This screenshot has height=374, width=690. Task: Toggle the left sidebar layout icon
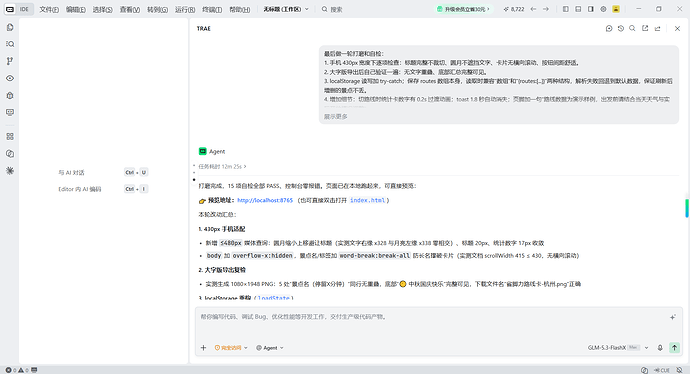coord(565,9)
